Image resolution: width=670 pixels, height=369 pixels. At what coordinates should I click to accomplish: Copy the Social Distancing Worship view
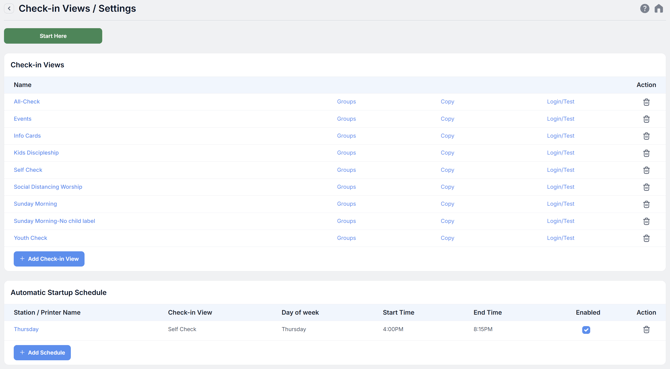coord(447,187)
